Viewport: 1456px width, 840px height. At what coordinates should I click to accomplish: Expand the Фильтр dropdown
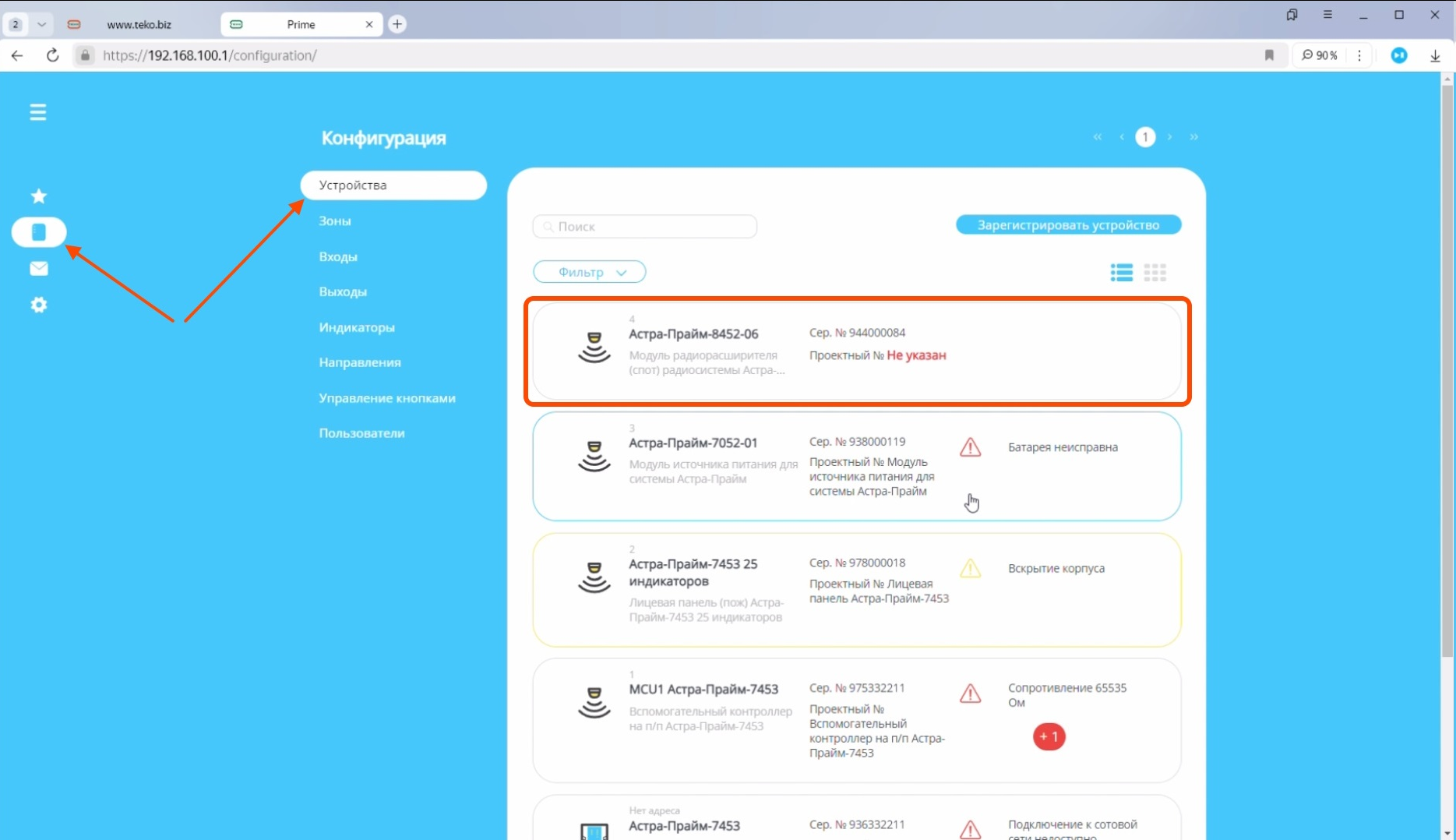coord(590,272)
